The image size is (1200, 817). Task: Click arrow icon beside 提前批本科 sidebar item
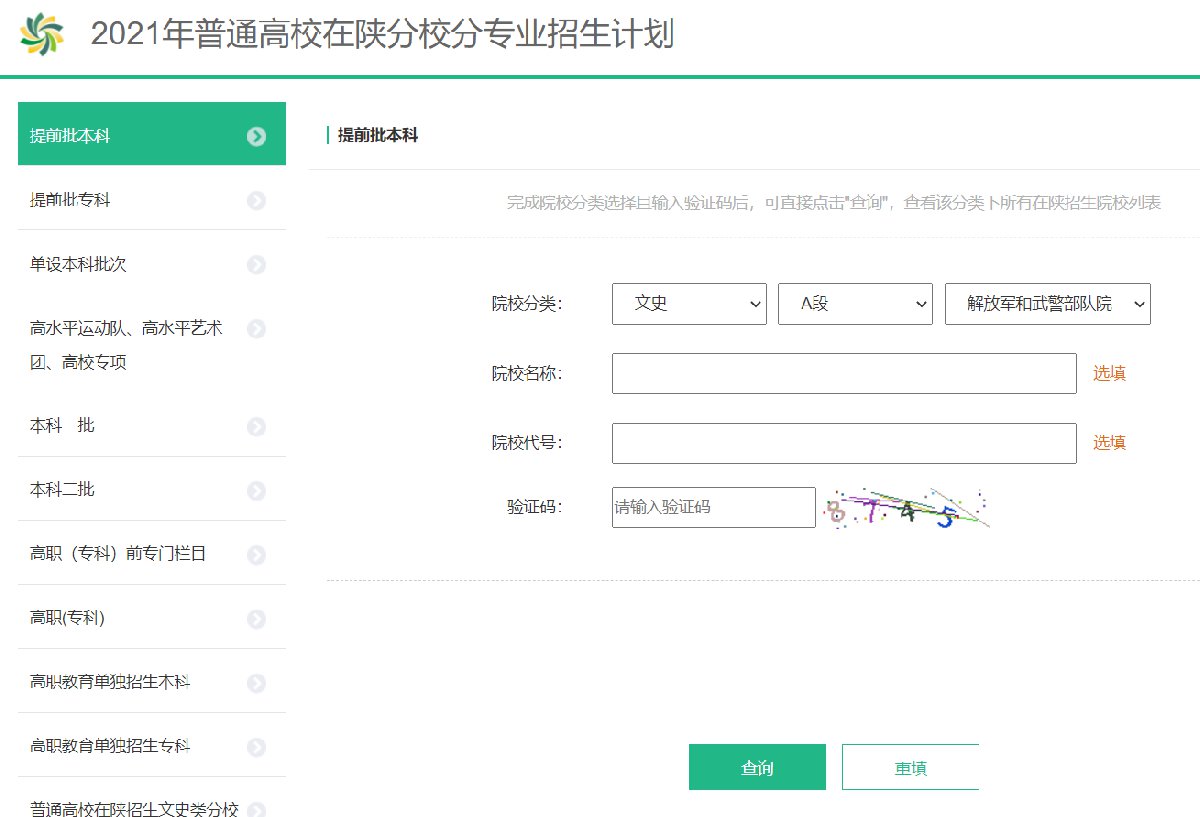[x=256, y=136]
